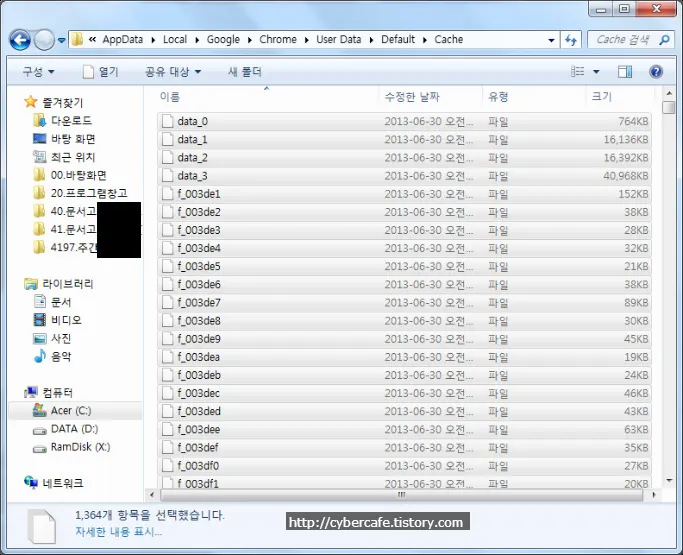This screenshot has width=683, height=555.
Task: Select the f_003de1 file
Action: pyautogui.click(x=404, y=194)
